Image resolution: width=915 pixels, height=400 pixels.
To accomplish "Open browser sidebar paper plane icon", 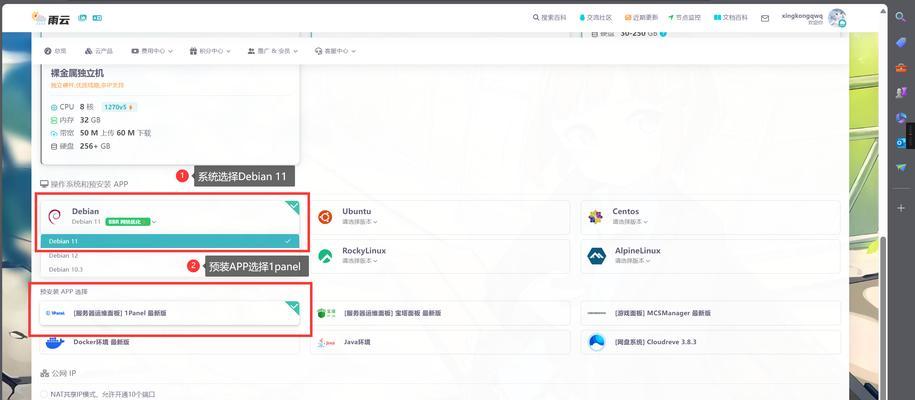I will (x=900, y=168).
